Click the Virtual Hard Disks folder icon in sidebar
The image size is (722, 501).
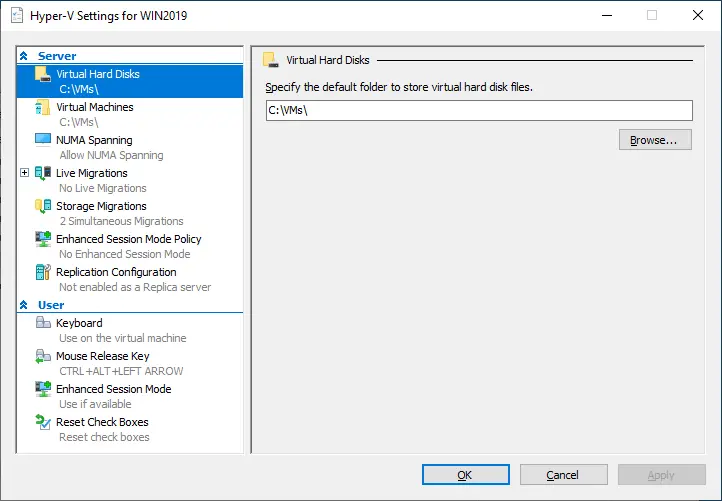43,74
